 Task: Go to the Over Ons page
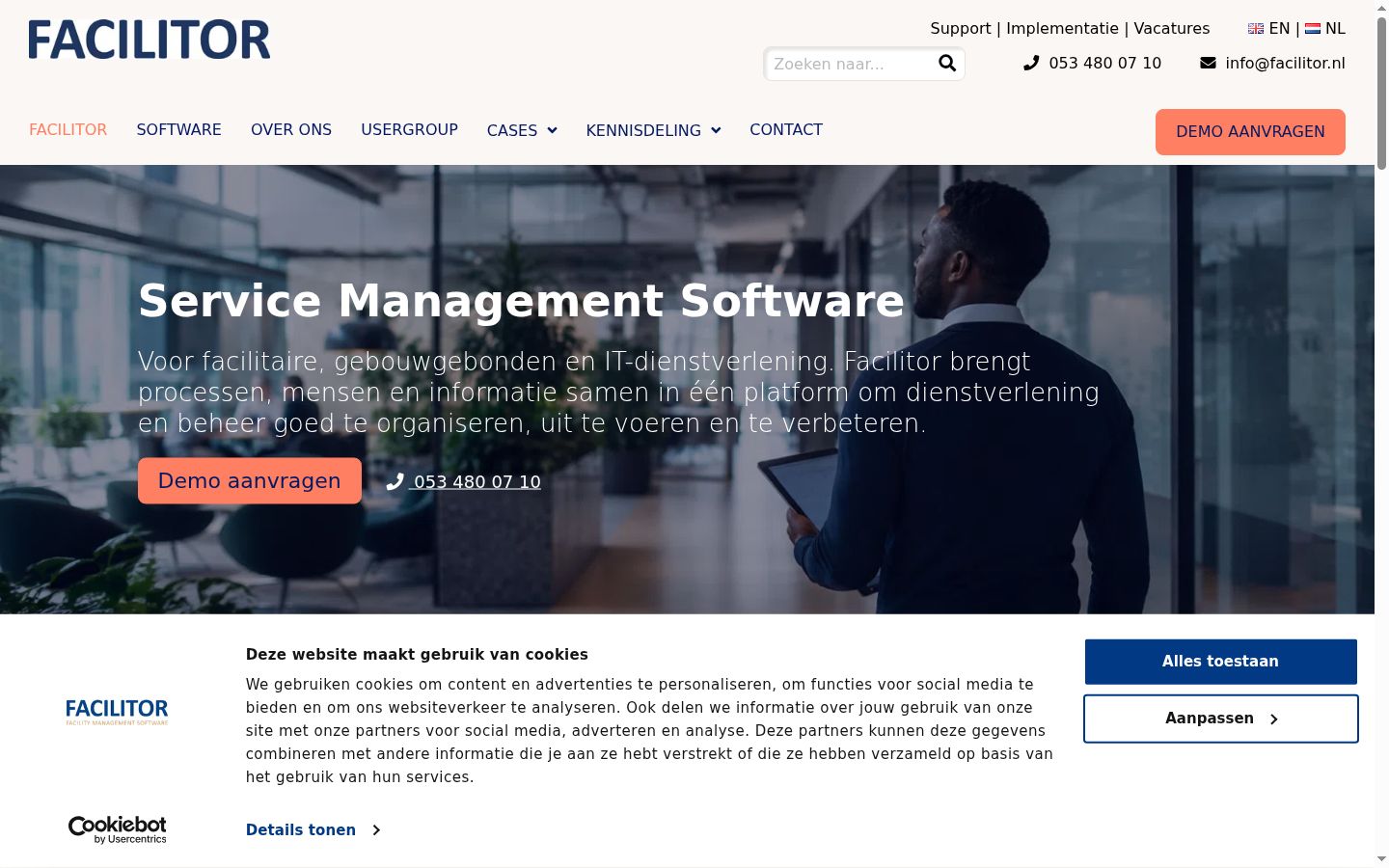(291, 129)
